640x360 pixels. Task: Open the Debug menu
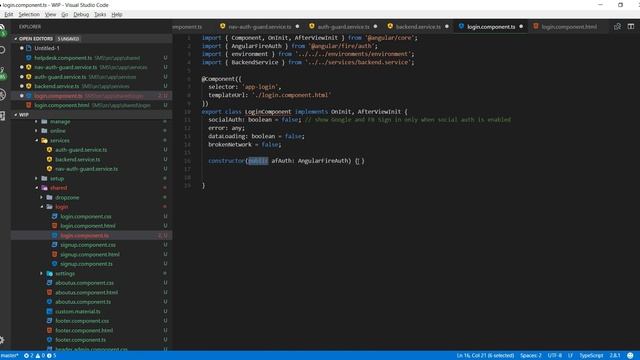tap(81, 14)
